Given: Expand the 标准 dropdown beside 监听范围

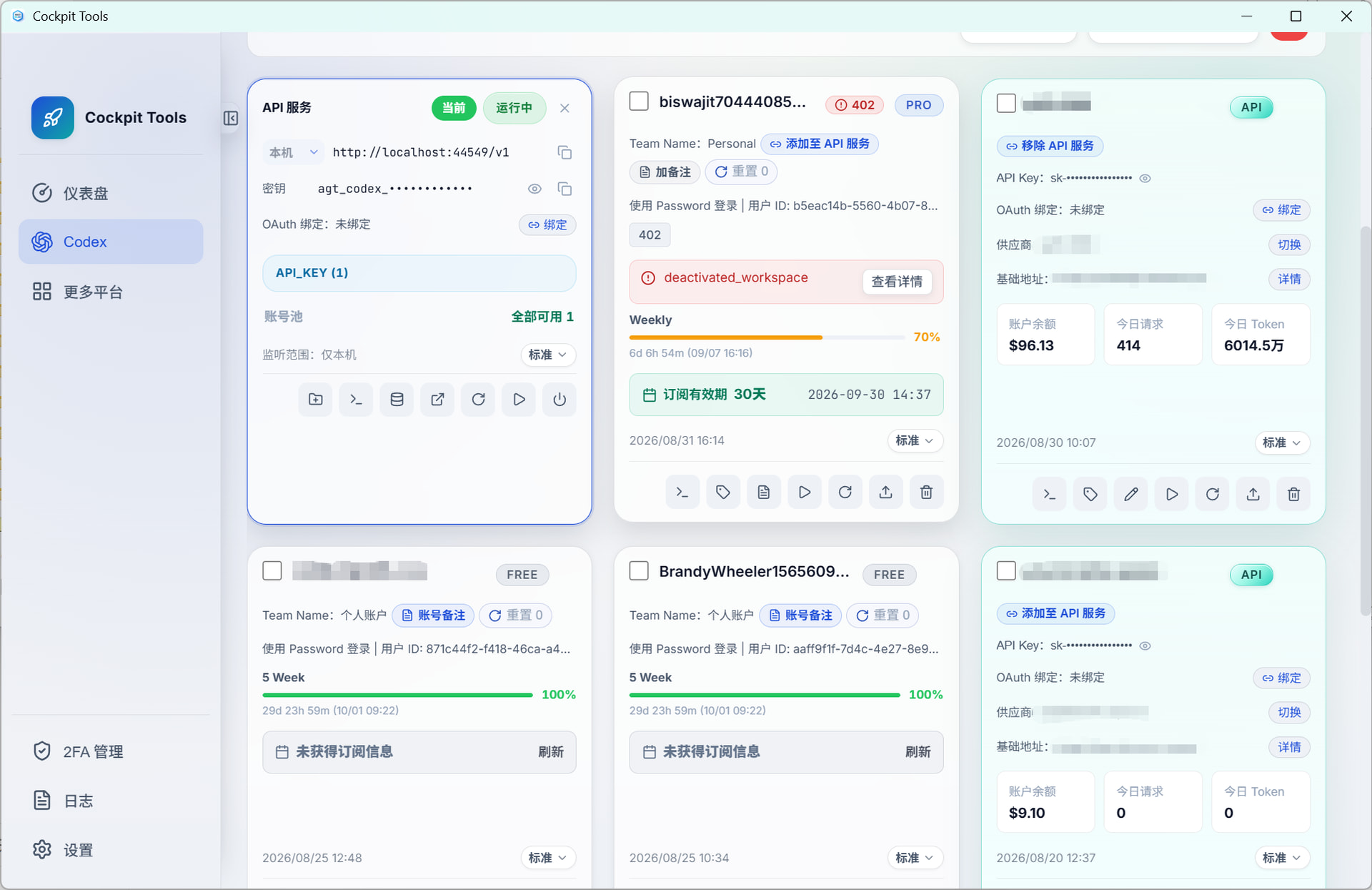Looking at the screenshot, I should (547, 355).
